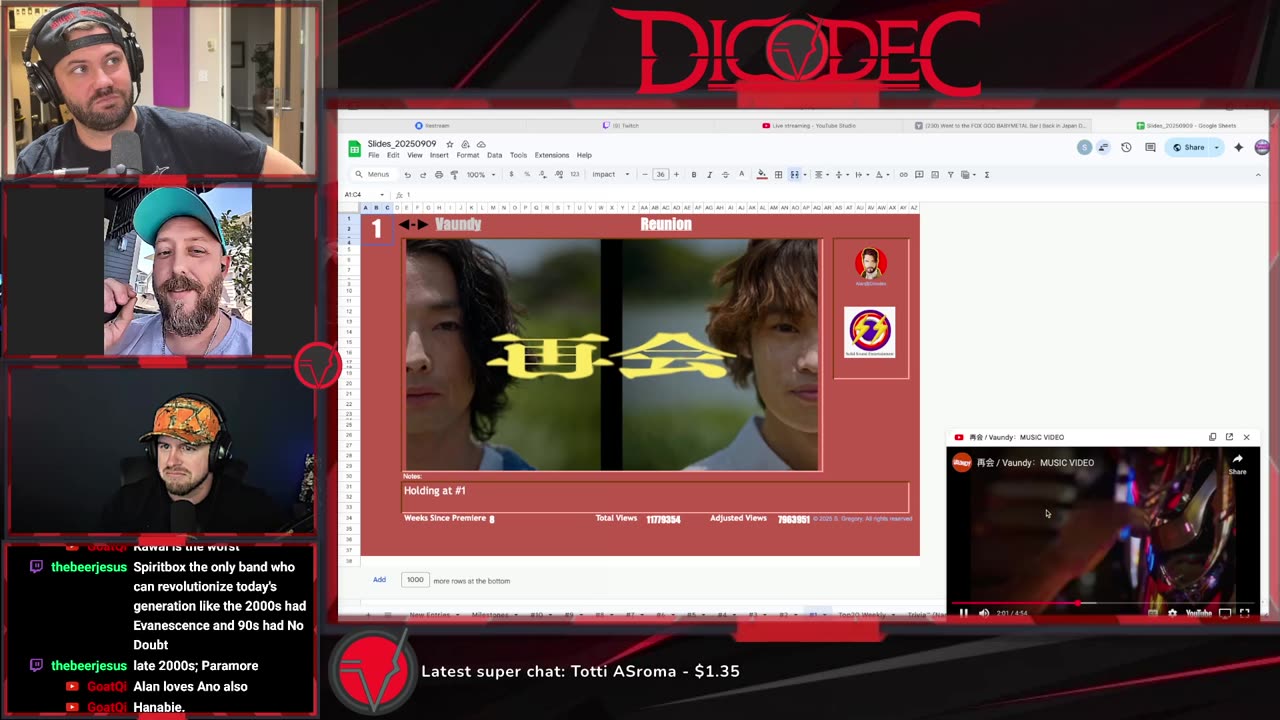Apply percent format to cells
This screenshot has width=1280, height=720.
[x=527, y=175]
